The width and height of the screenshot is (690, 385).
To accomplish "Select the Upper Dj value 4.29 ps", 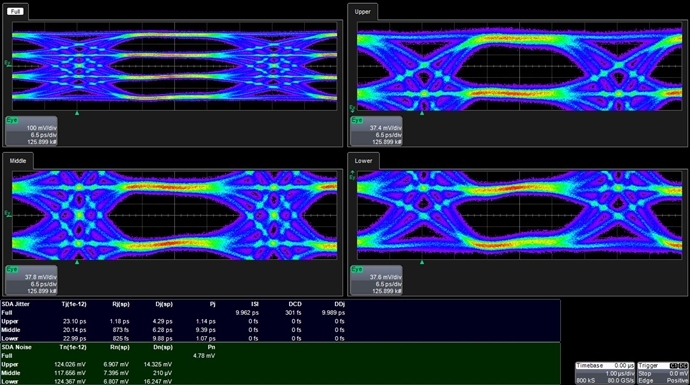I will click(162, 322).
